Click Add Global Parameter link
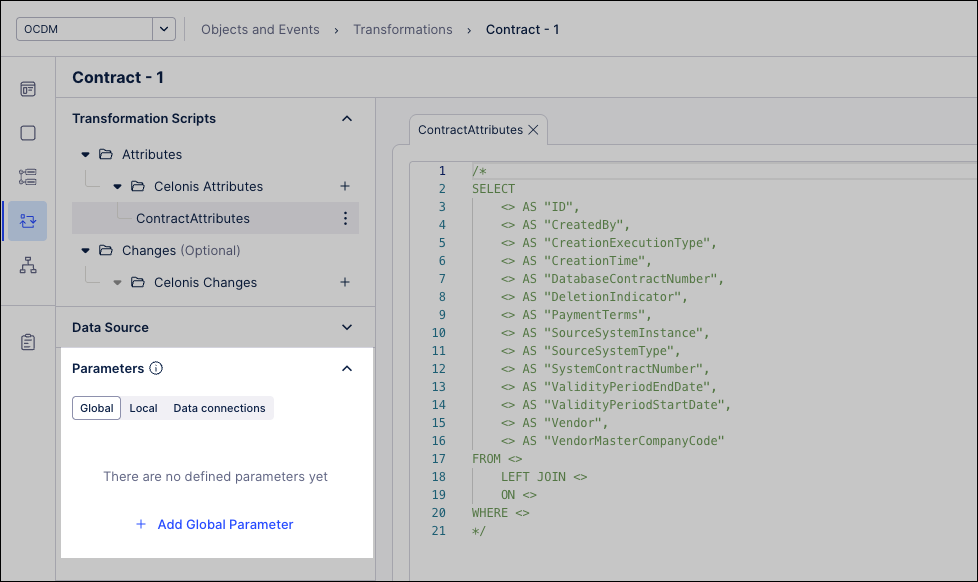The height and width of the screenshot is (582, 978). coord(215,524)
